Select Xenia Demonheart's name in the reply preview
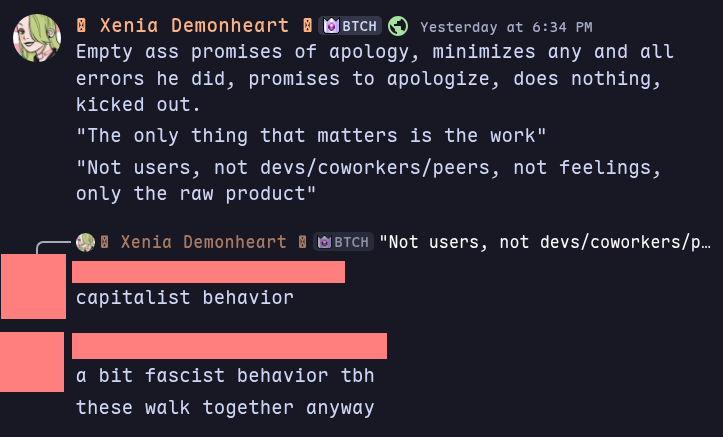This screenshot has width=723, height=437. pos(199,242)
